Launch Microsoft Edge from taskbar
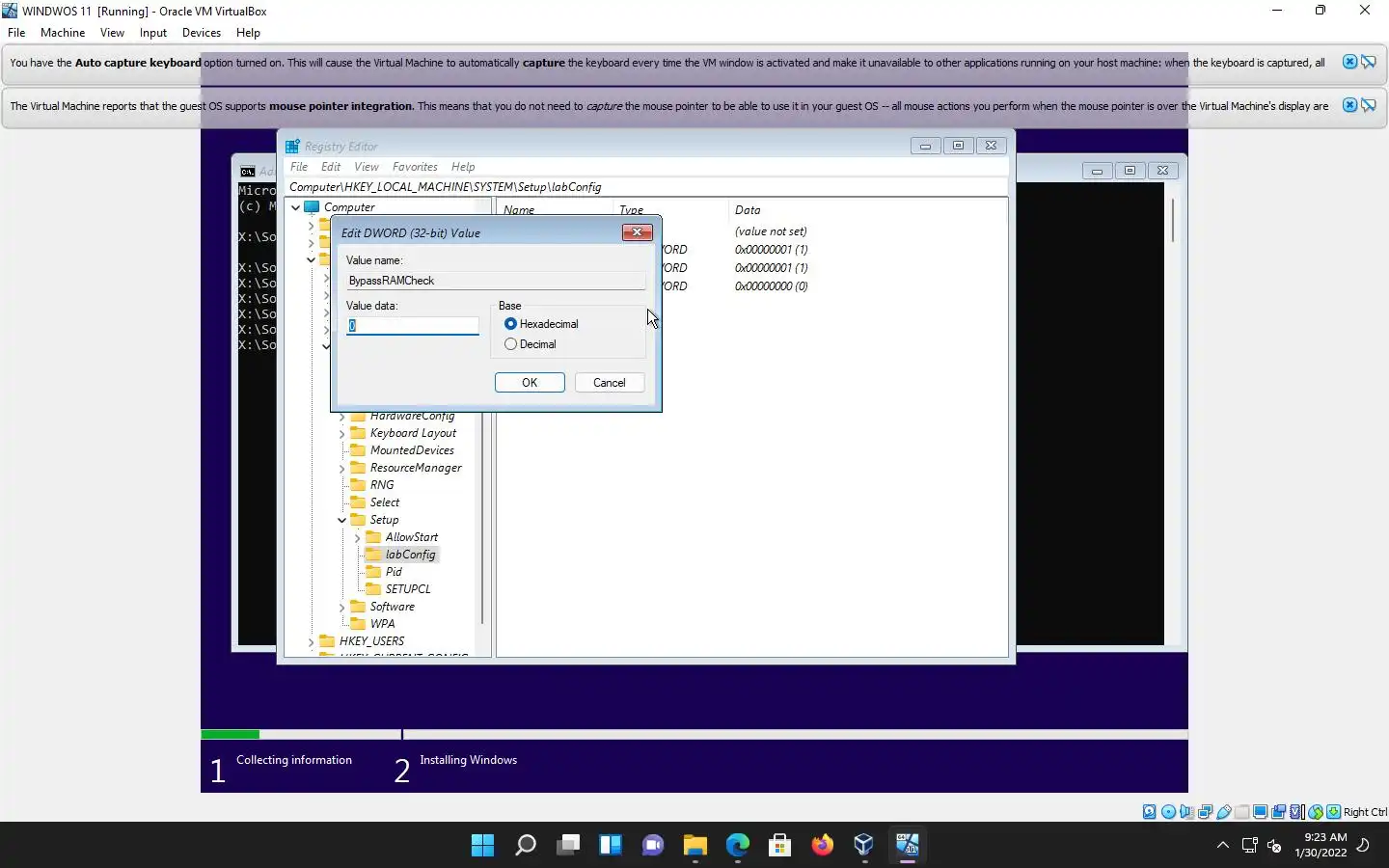1389x868 pixels. coord(738,846)
